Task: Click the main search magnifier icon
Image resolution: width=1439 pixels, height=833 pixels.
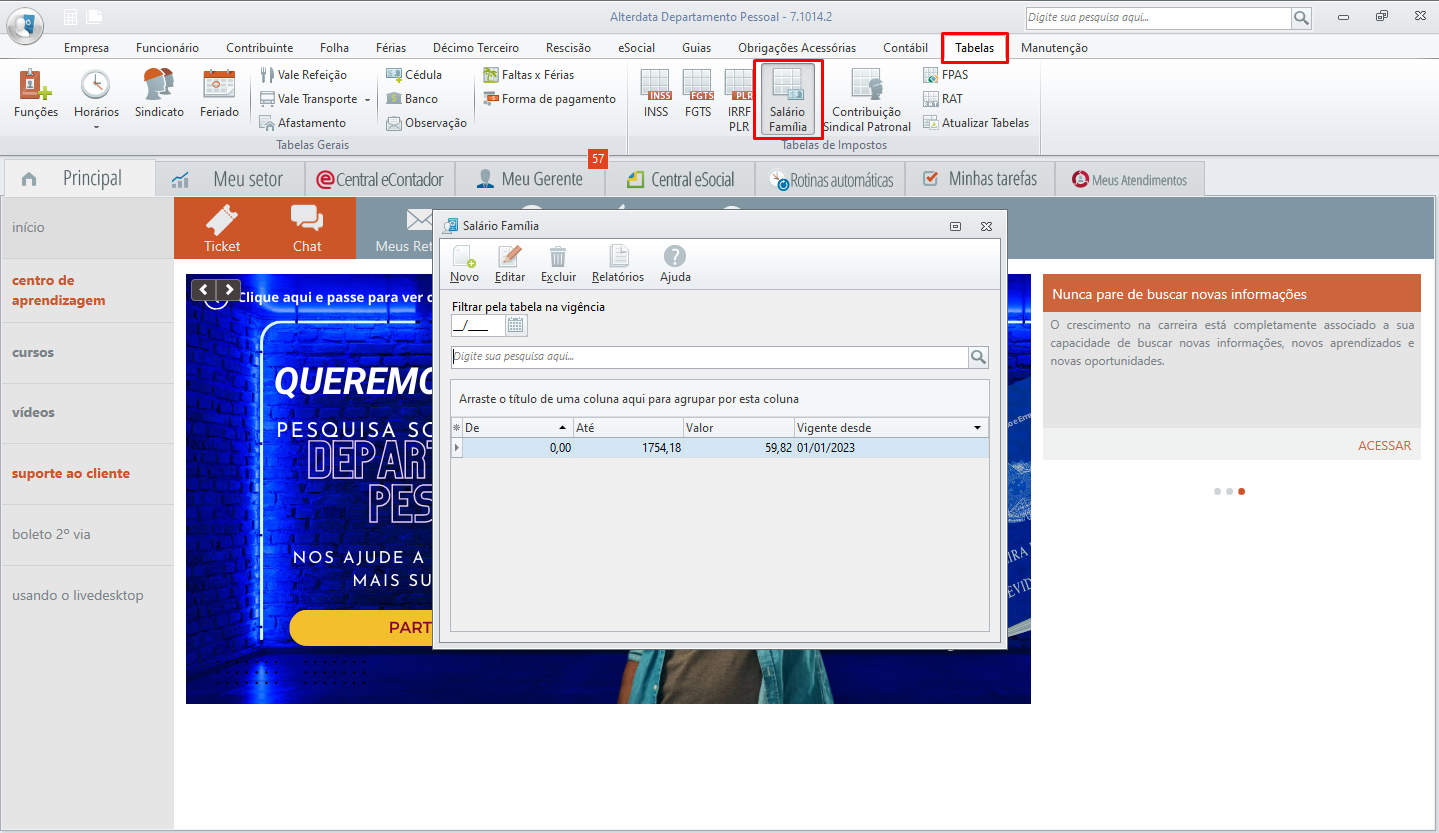Action: click(1301, 17)
